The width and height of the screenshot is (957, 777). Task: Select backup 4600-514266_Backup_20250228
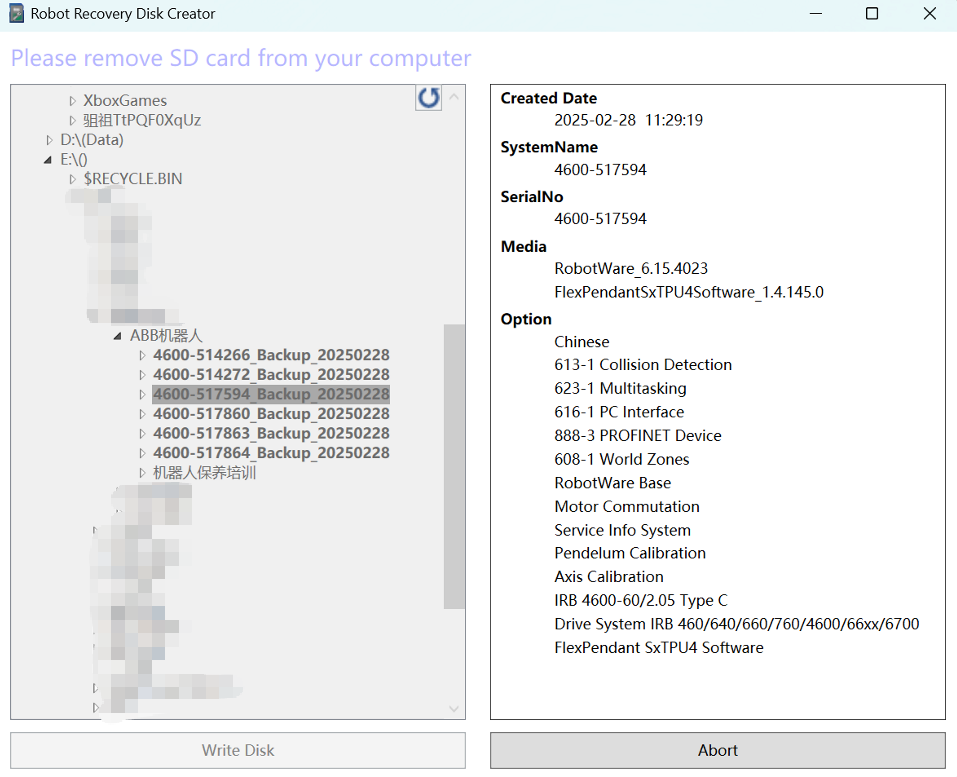pyautogui.click(x=271, y=355)
